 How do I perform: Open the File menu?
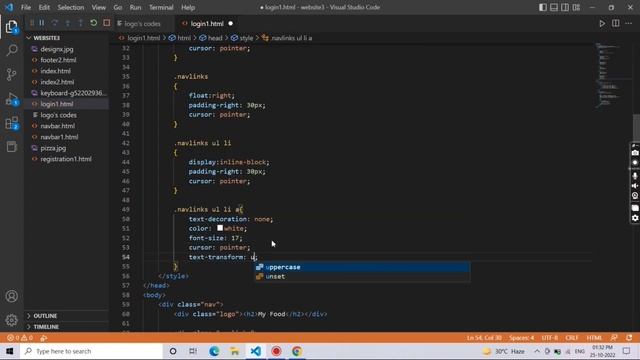(x=26, y=7)
